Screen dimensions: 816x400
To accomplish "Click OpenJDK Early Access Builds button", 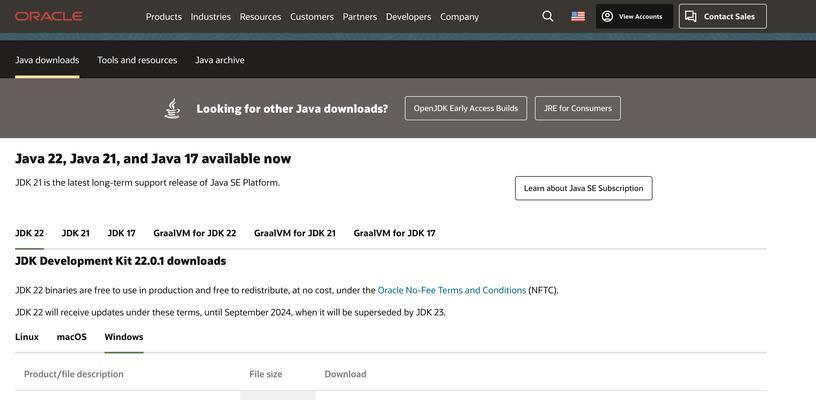I will coord(466,108).
